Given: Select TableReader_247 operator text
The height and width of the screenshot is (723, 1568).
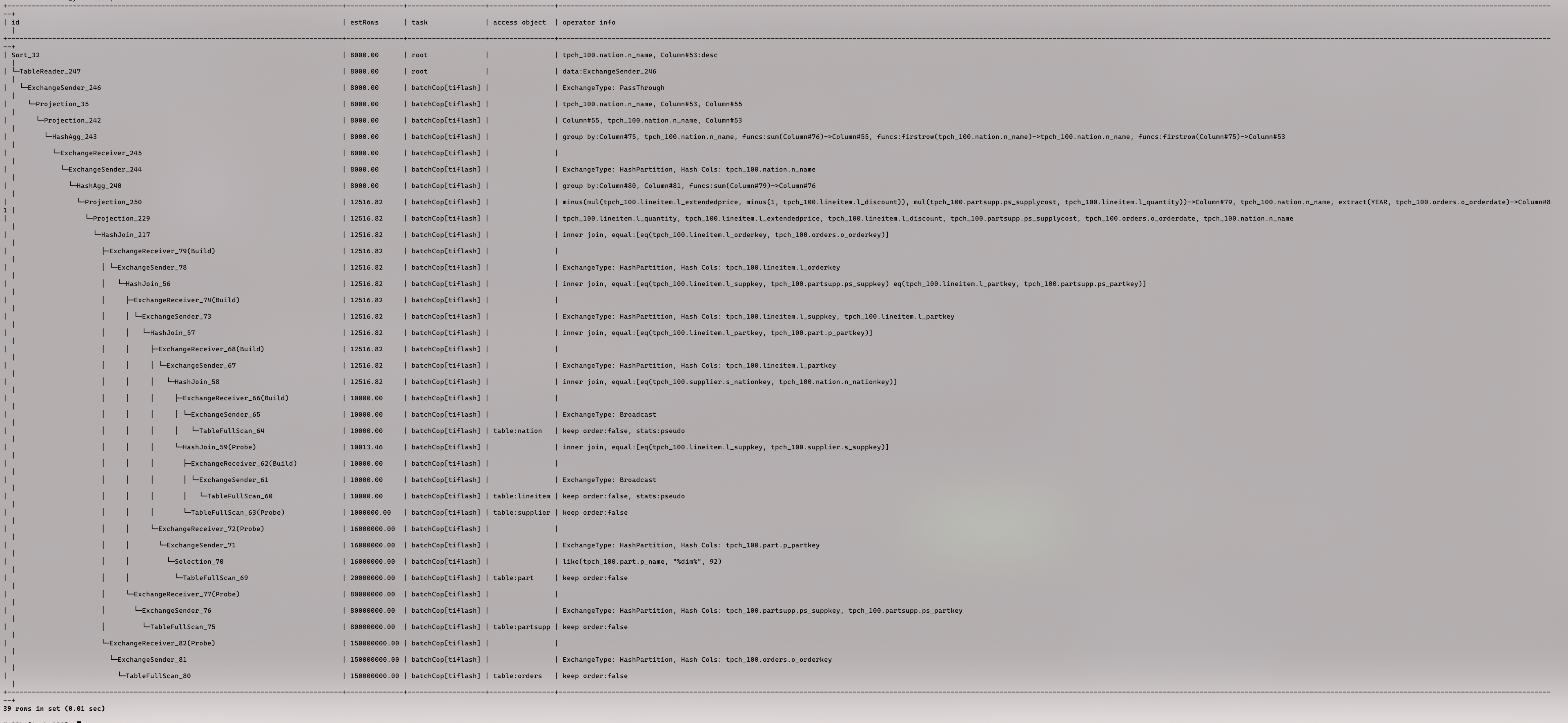Looking at the screenshot, I should click(x=50, y=71).
